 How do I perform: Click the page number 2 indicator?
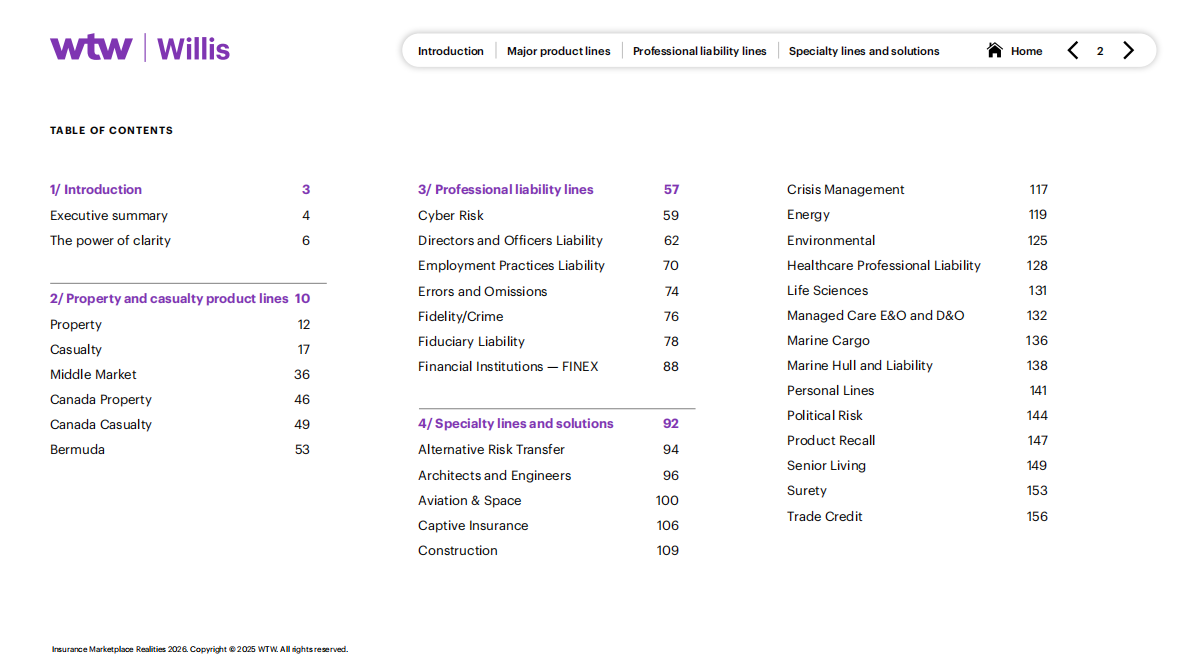(x=1100, y=51)
